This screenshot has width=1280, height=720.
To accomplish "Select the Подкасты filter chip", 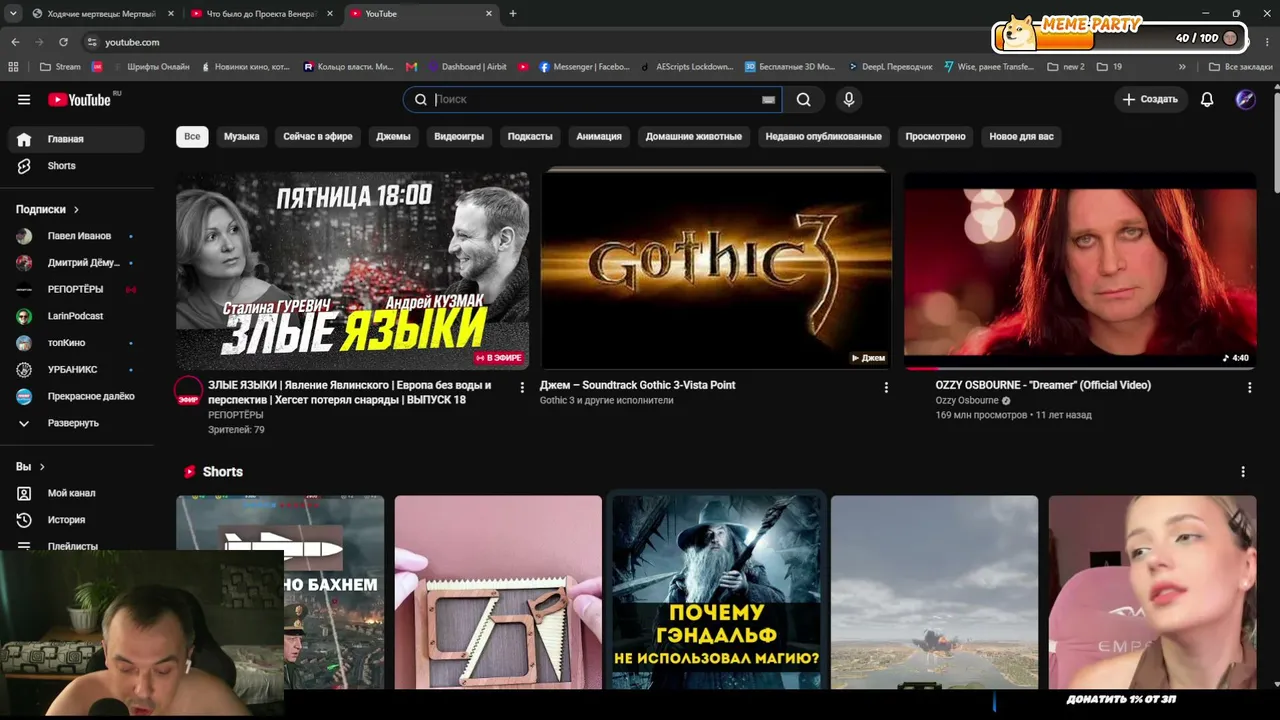I will click(x=530, y=136).
